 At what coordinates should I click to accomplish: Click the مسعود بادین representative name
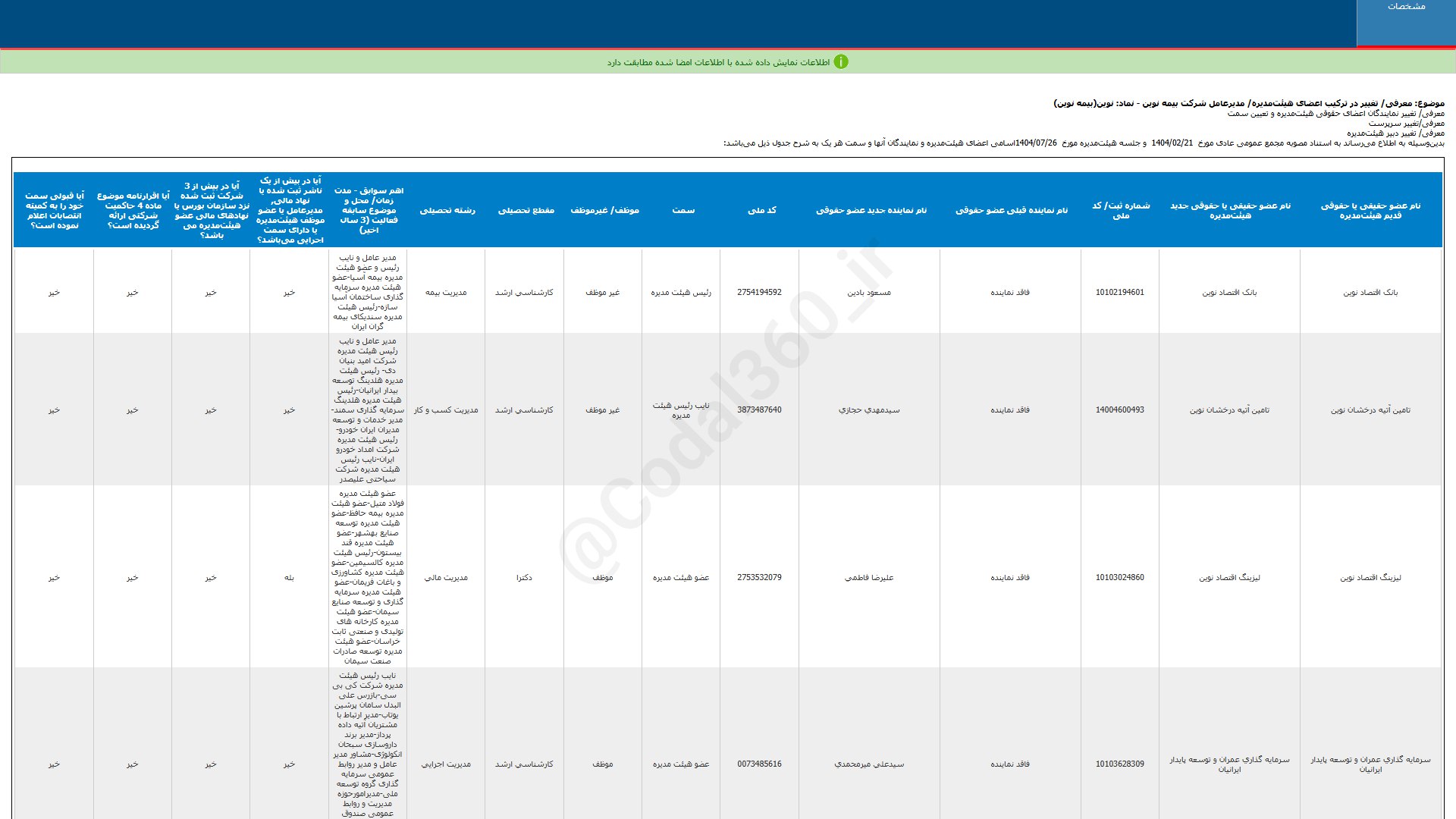tap(869, 292)
